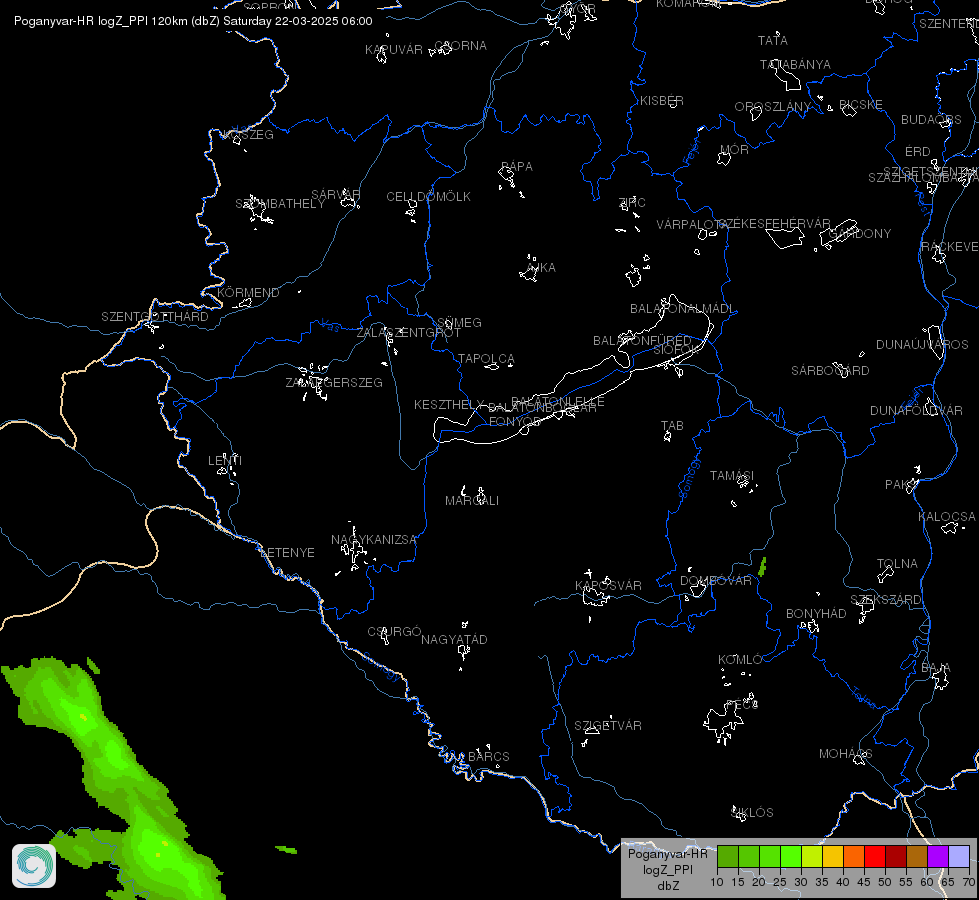Click the MÓR town label
The image size is (979, 900).
click(x=734, y=150)
